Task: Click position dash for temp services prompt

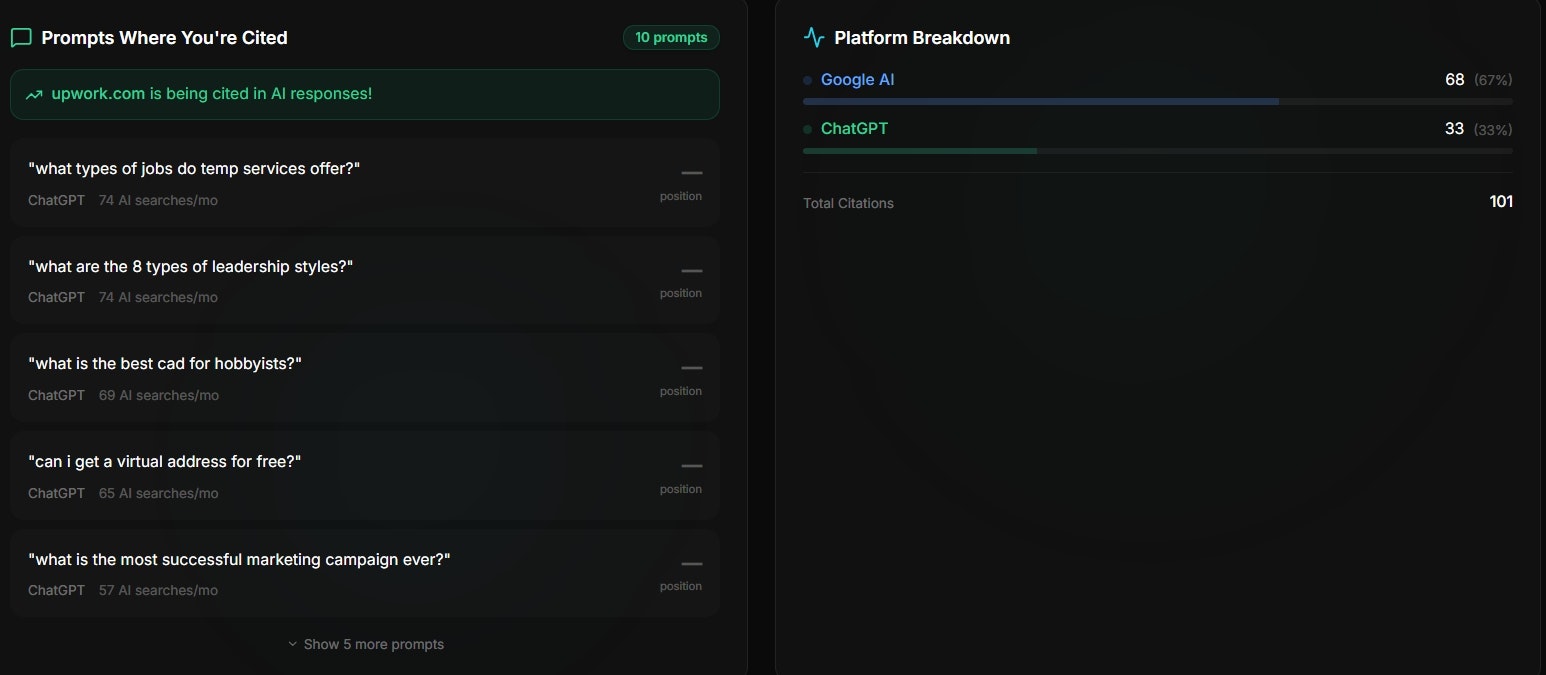Action: pyautogui.click(x=691, y=173)
